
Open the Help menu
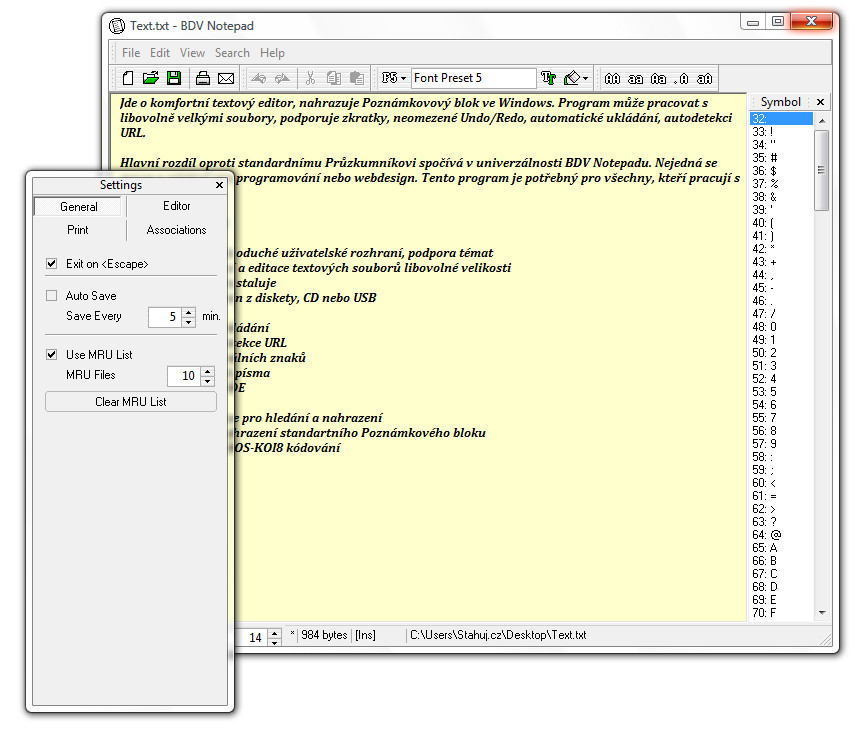(x=273, y=53)
